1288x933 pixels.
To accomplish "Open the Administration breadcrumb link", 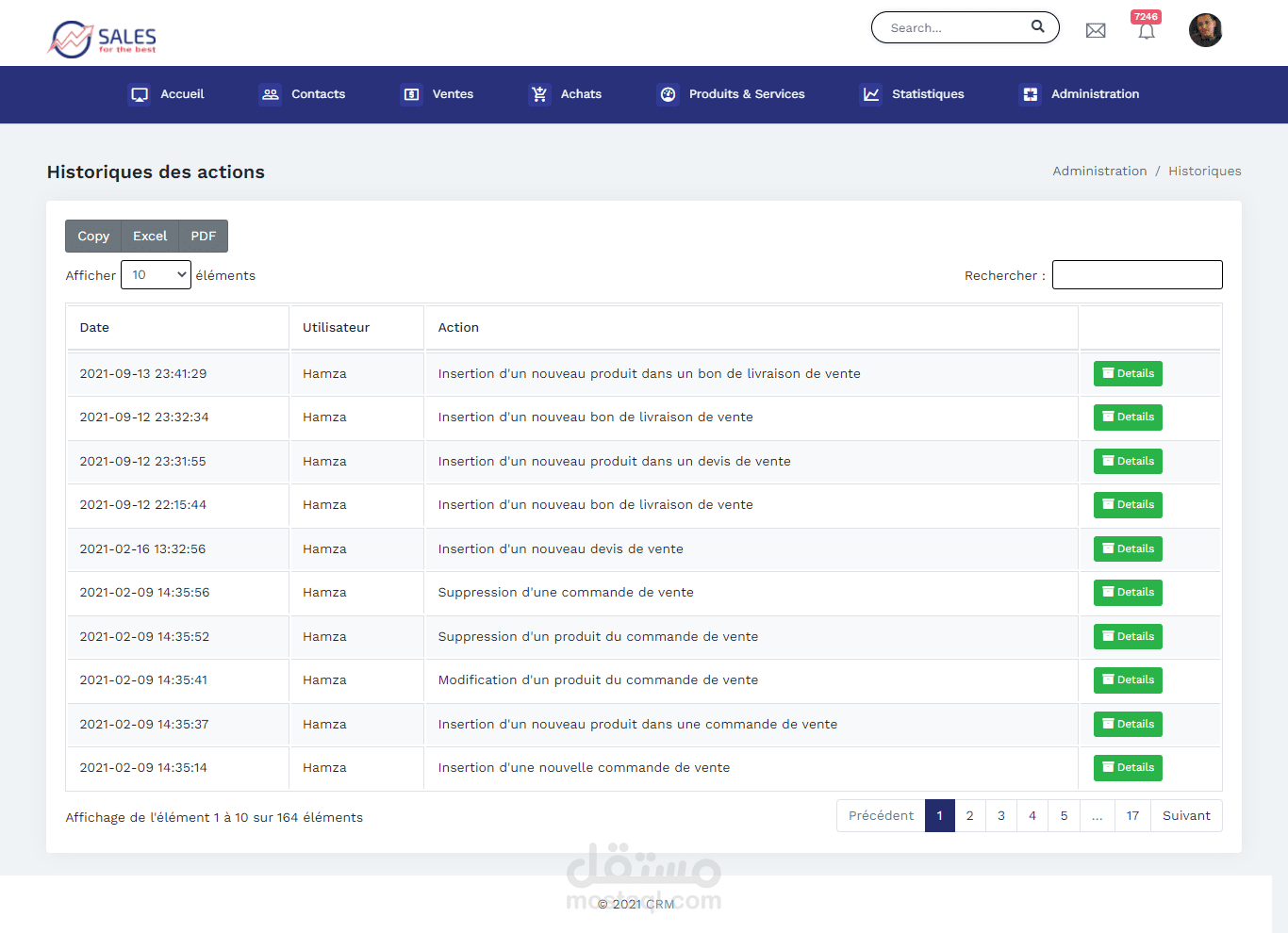I will tap(1099, 171).
